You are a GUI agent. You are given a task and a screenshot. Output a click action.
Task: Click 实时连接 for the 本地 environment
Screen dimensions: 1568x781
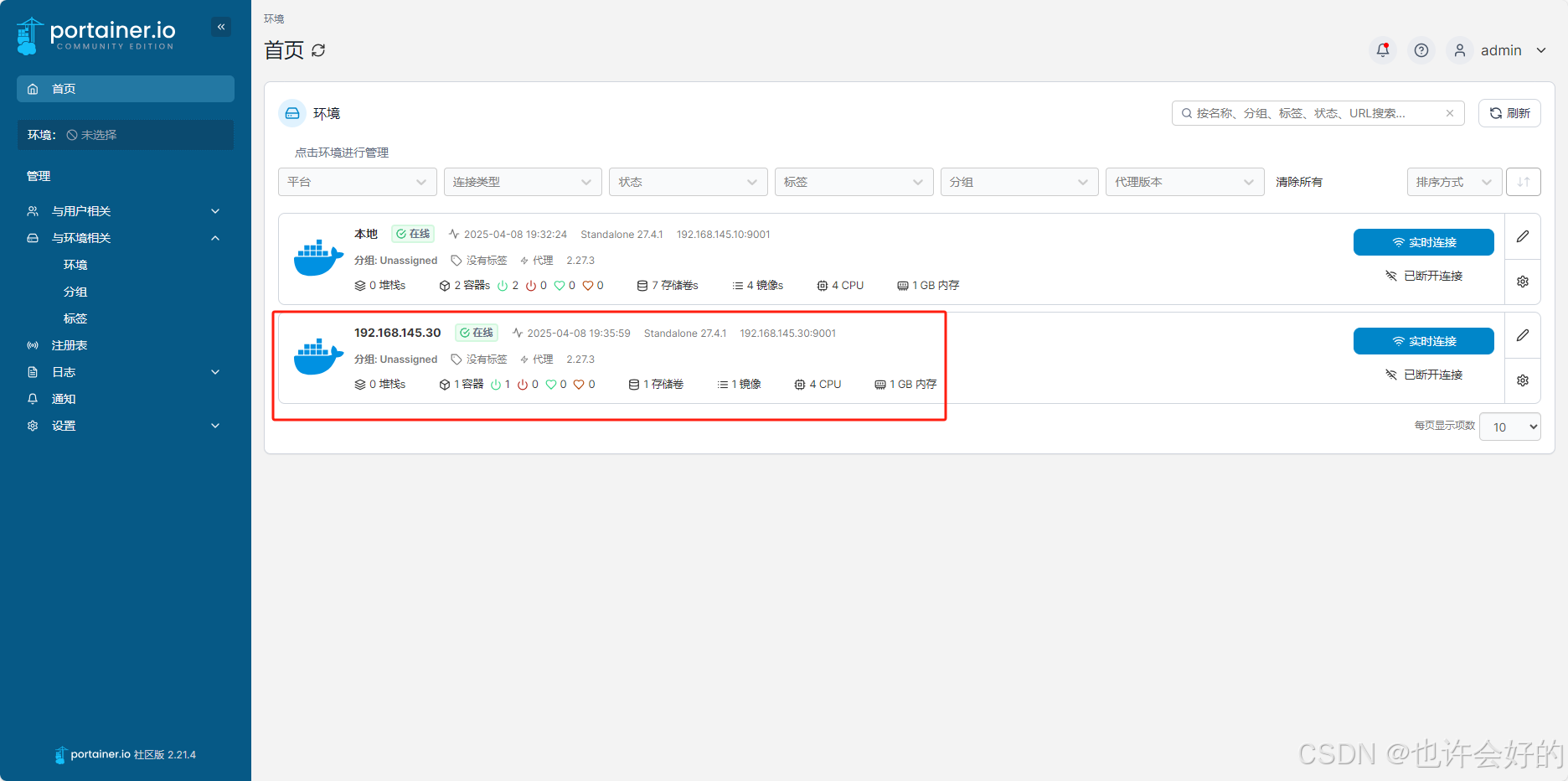(1424, 242)
